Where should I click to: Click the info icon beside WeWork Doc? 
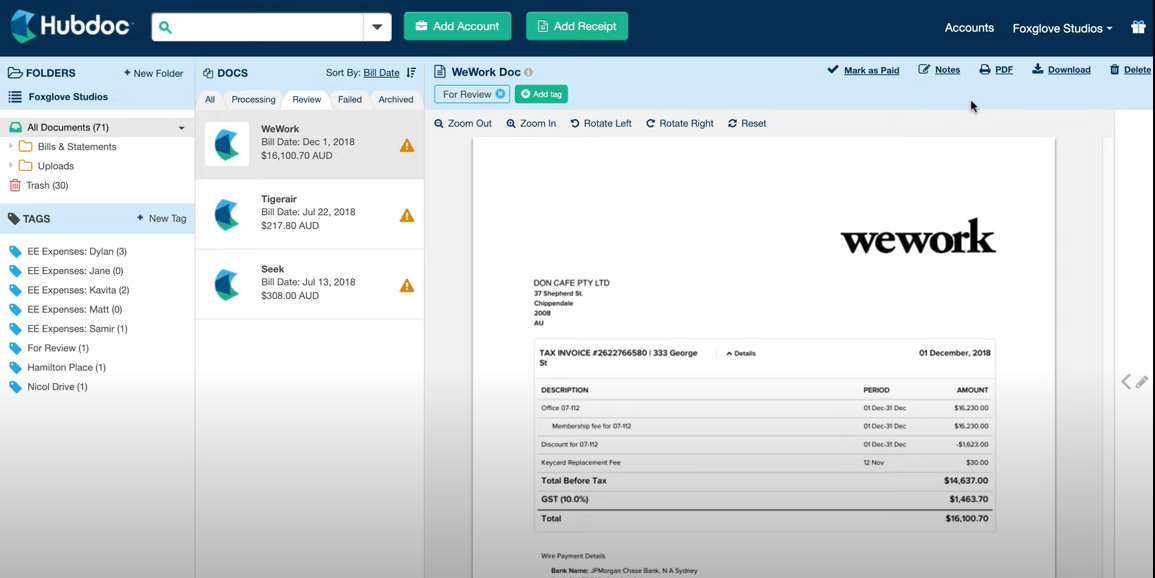coord(529,72)
